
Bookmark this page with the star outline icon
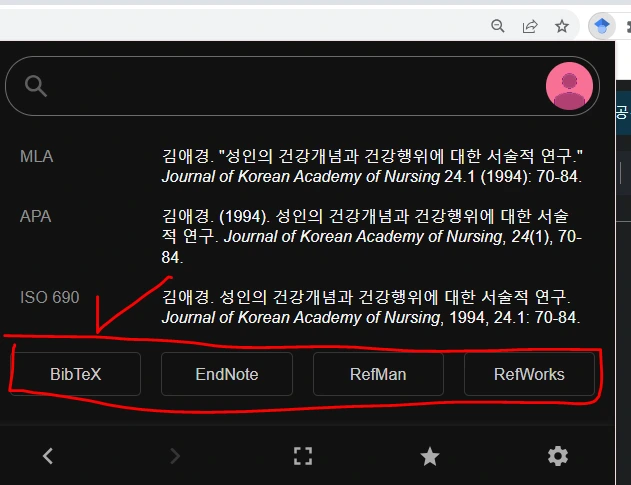click(562, 26)
